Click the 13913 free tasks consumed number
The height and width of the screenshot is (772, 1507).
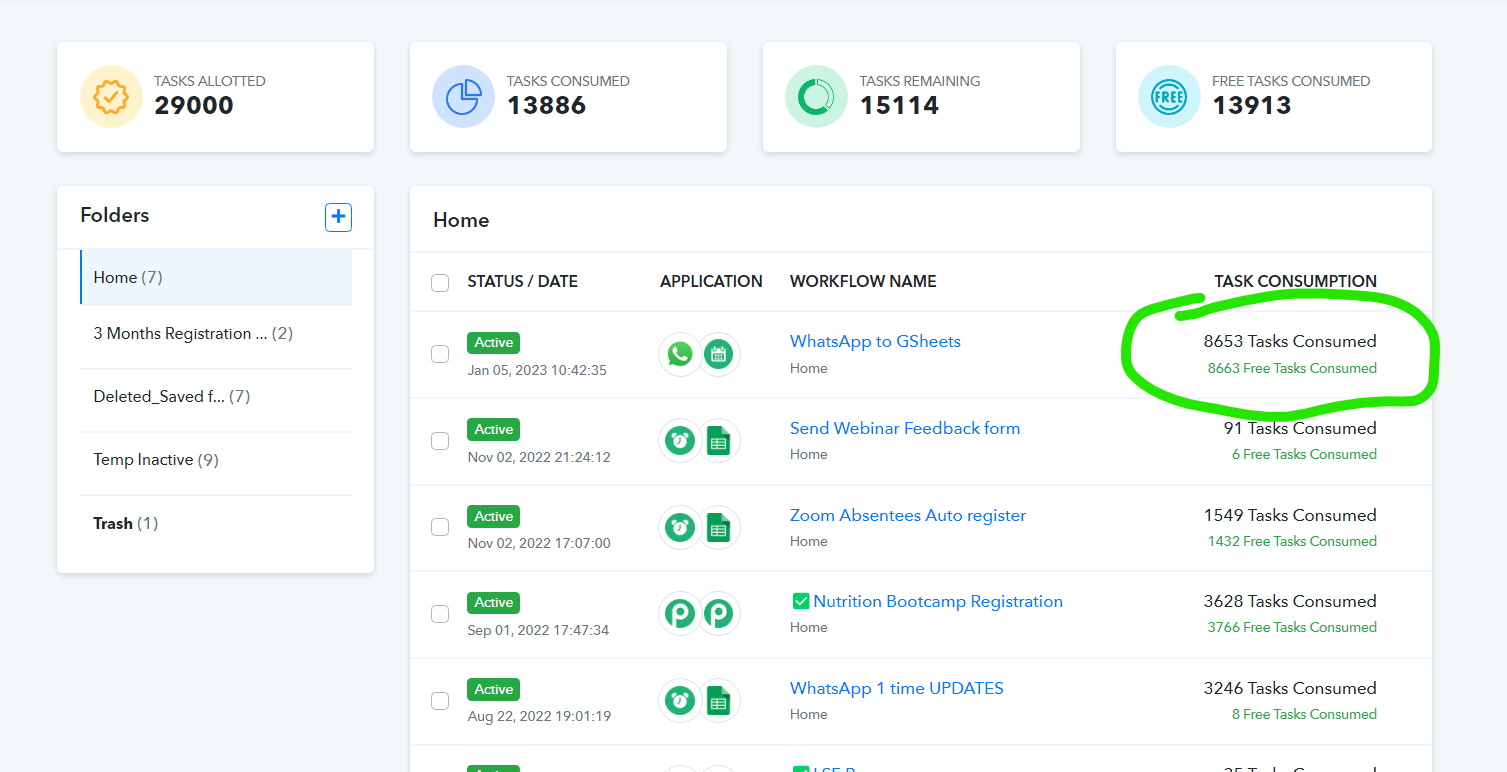[x=1252, y=105]
